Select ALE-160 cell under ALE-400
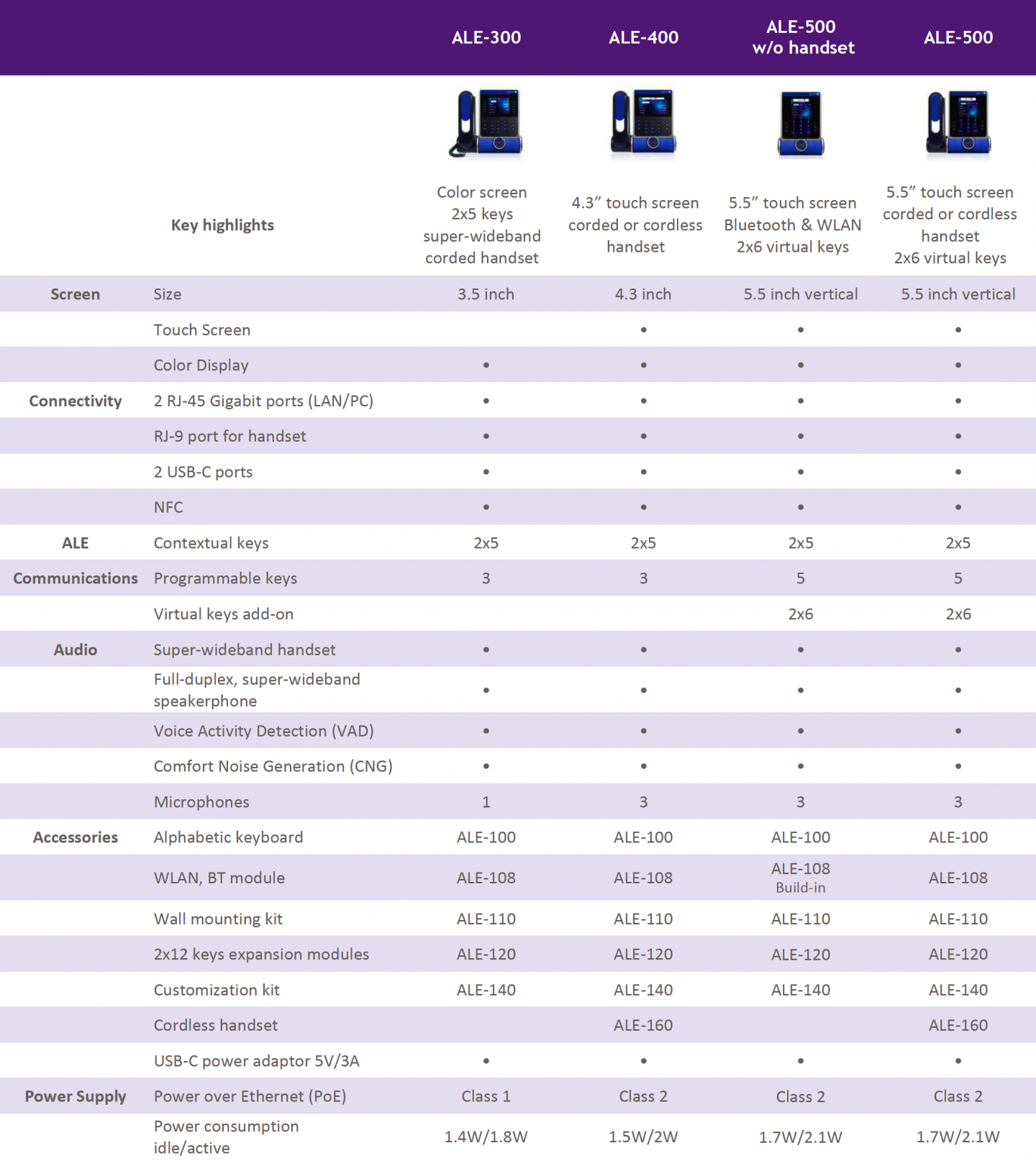The image size is (1036, 1166). (x=643, y=1025)
